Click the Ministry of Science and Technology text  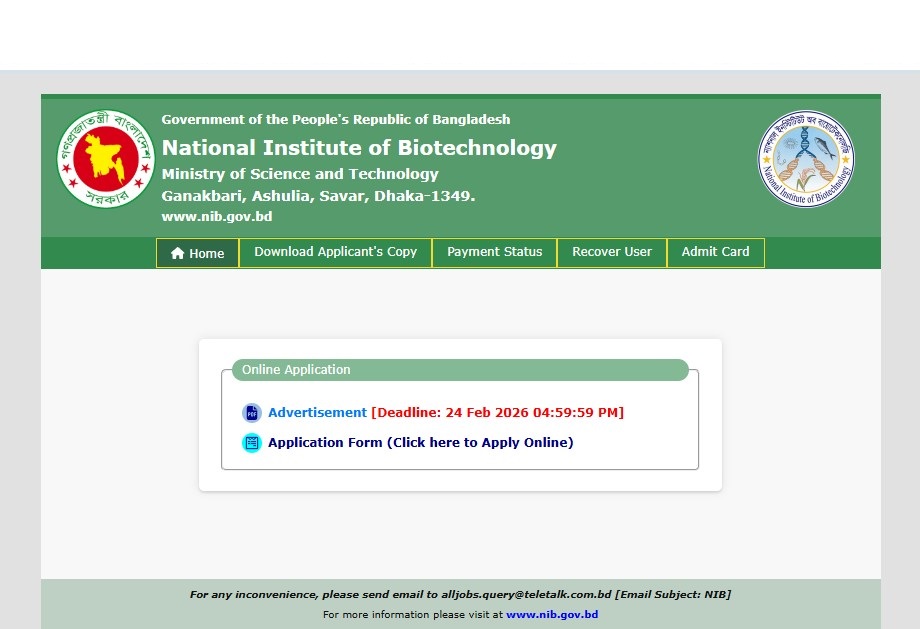[x=300, y=174]
